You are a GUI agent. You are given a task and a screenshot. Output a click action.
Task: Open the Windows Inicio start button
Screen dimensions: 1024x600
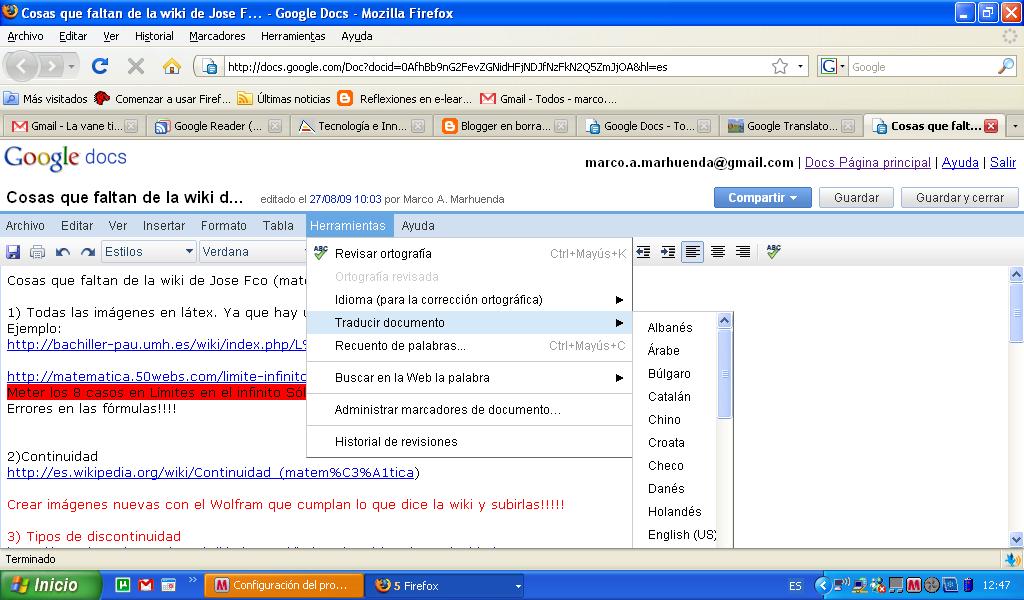[50, 586]
